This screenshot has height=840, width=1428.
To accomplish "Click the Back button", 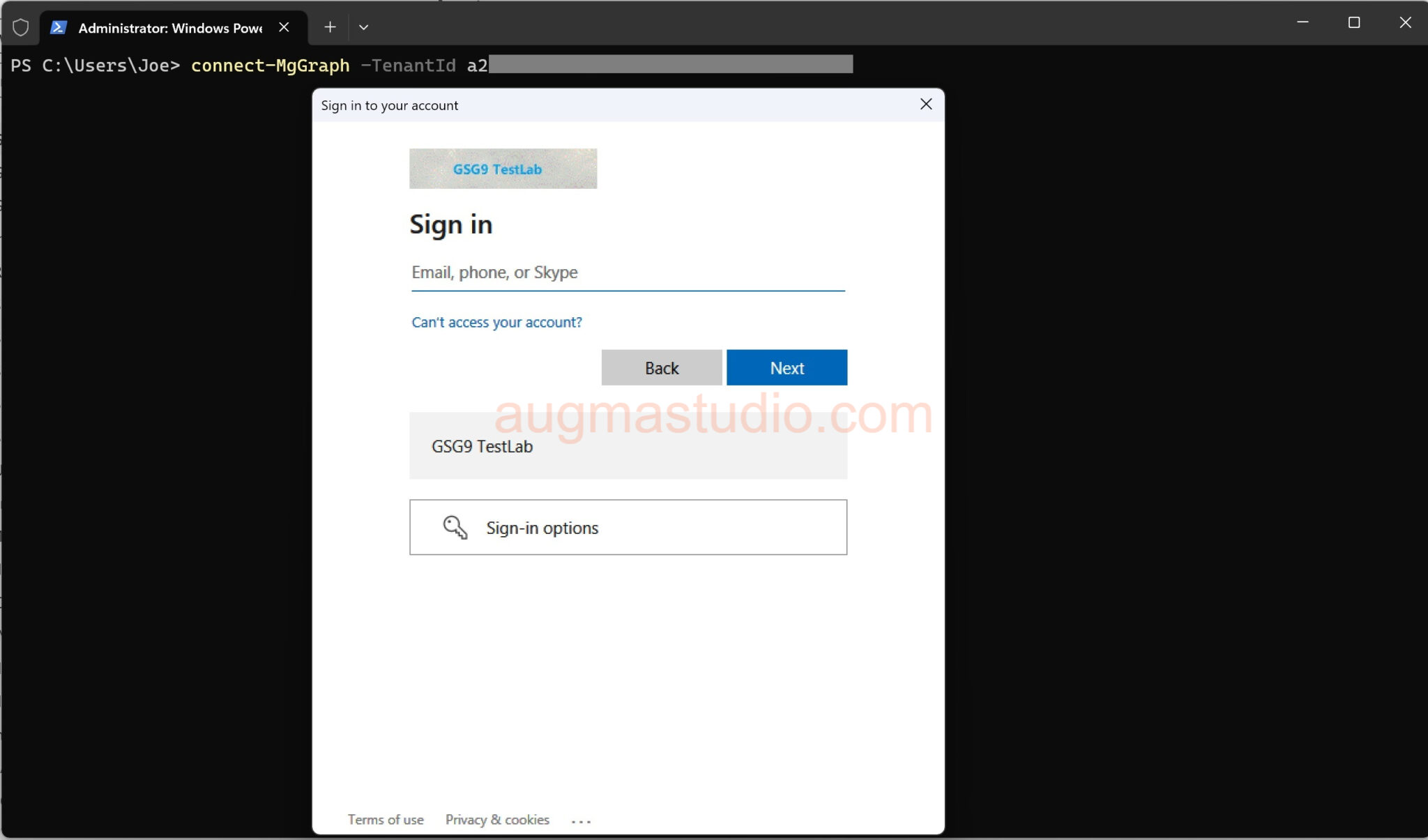I will 660,367.
